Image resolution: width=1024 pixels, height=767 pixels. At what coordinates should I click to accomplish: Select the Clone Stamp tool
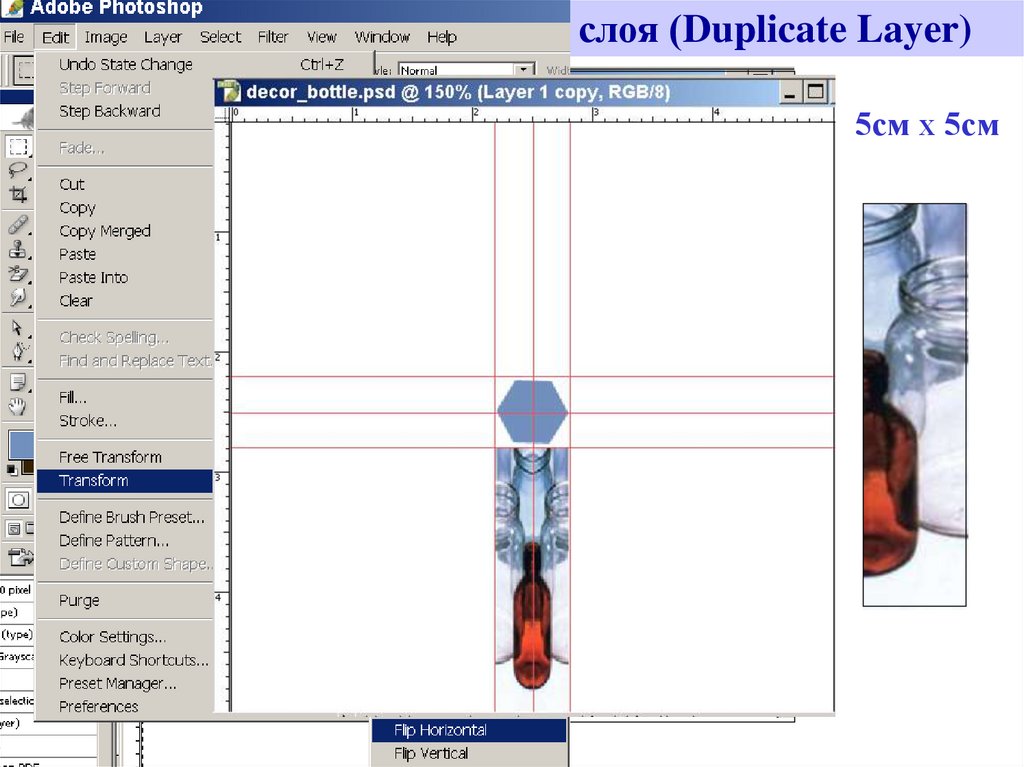(x=18, y=250)
